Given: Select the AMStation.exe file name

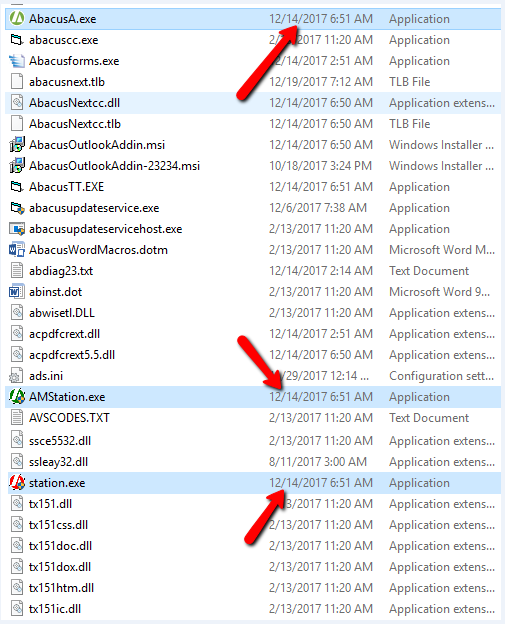Looking at the screenshot, I should [67, 397].
